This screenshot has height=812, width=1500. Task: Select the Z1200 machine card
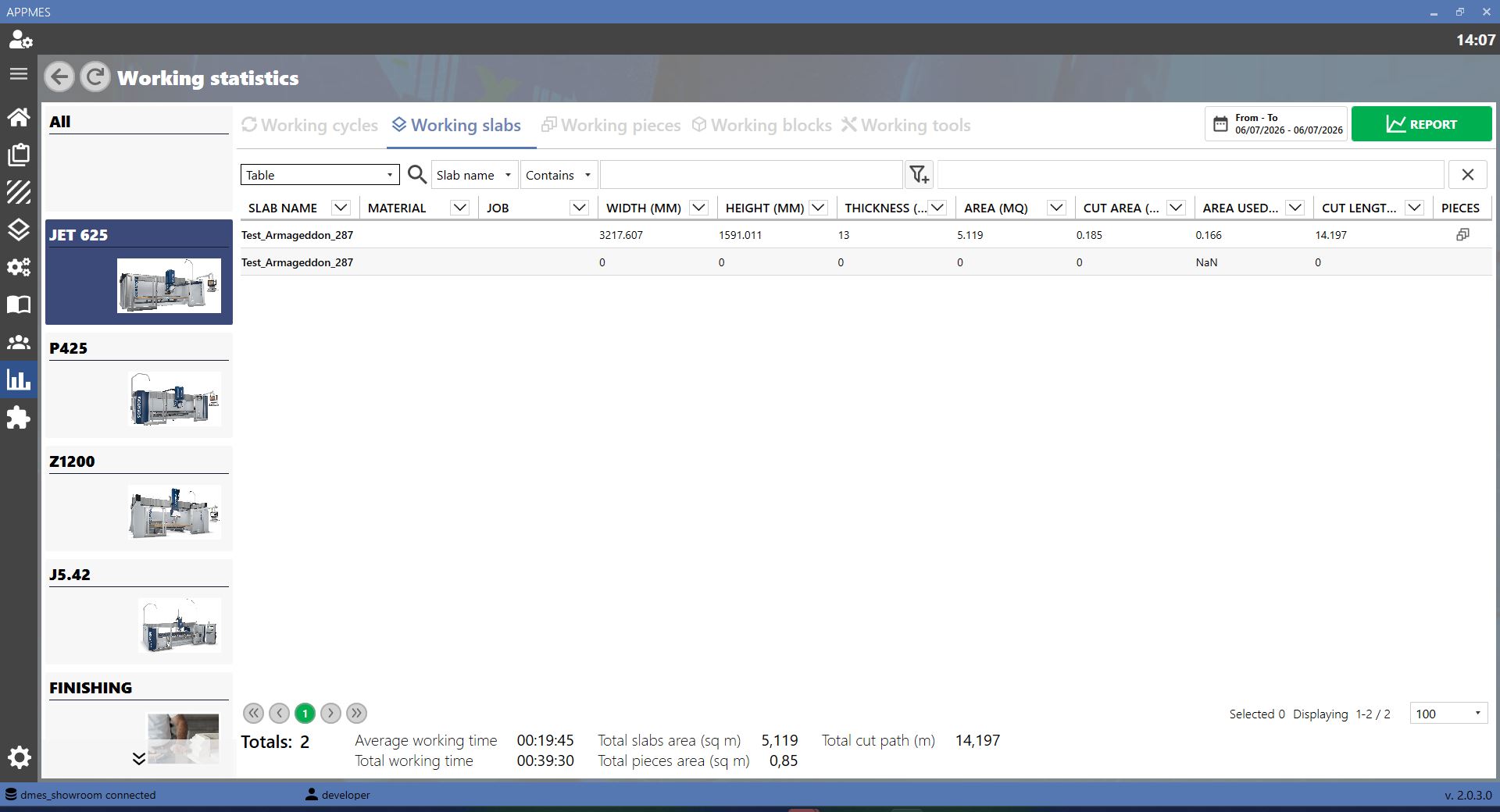pyautogui.click(x=139, y=498)
